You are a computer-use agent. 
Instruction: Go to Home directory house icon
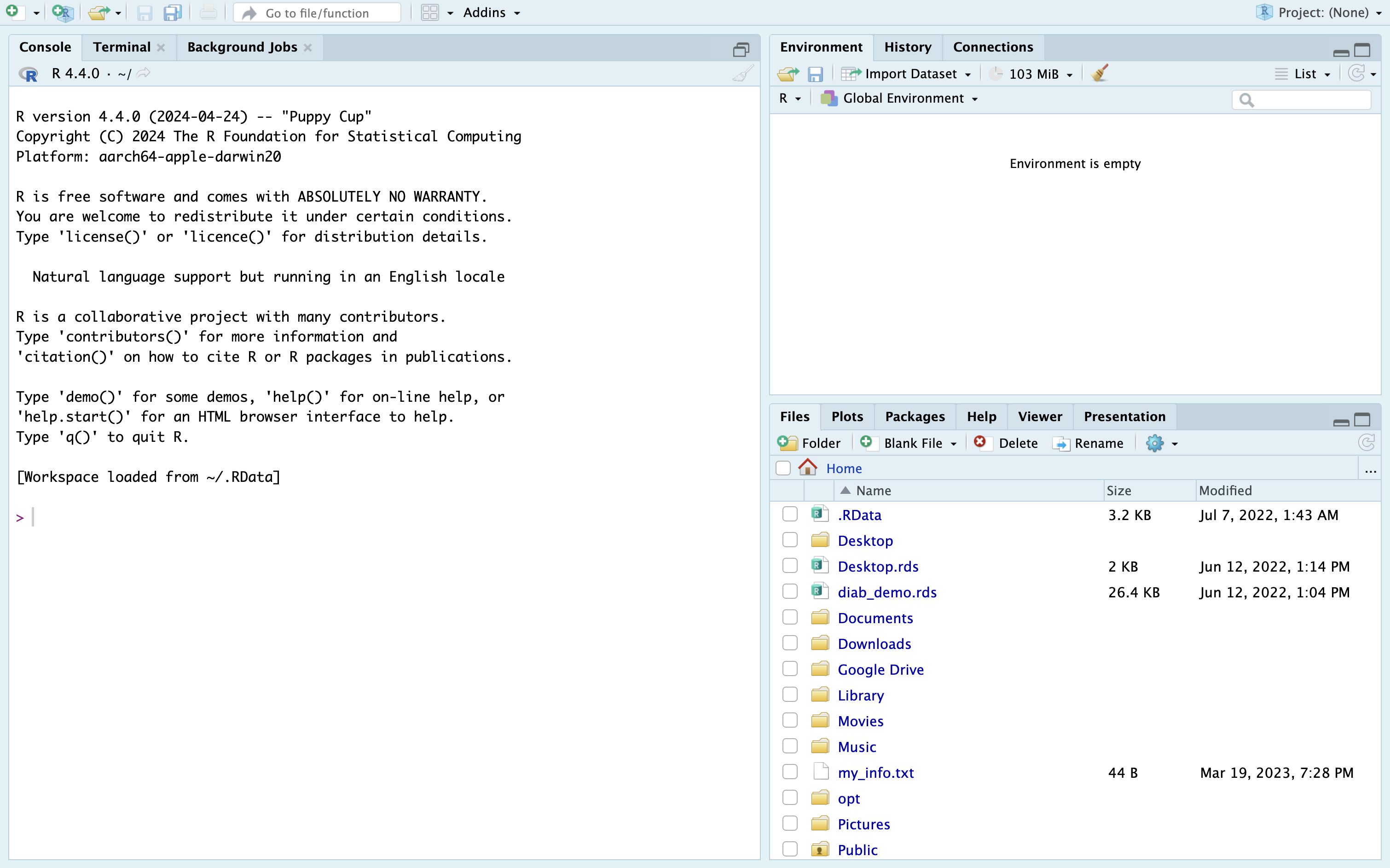point(807,467)
